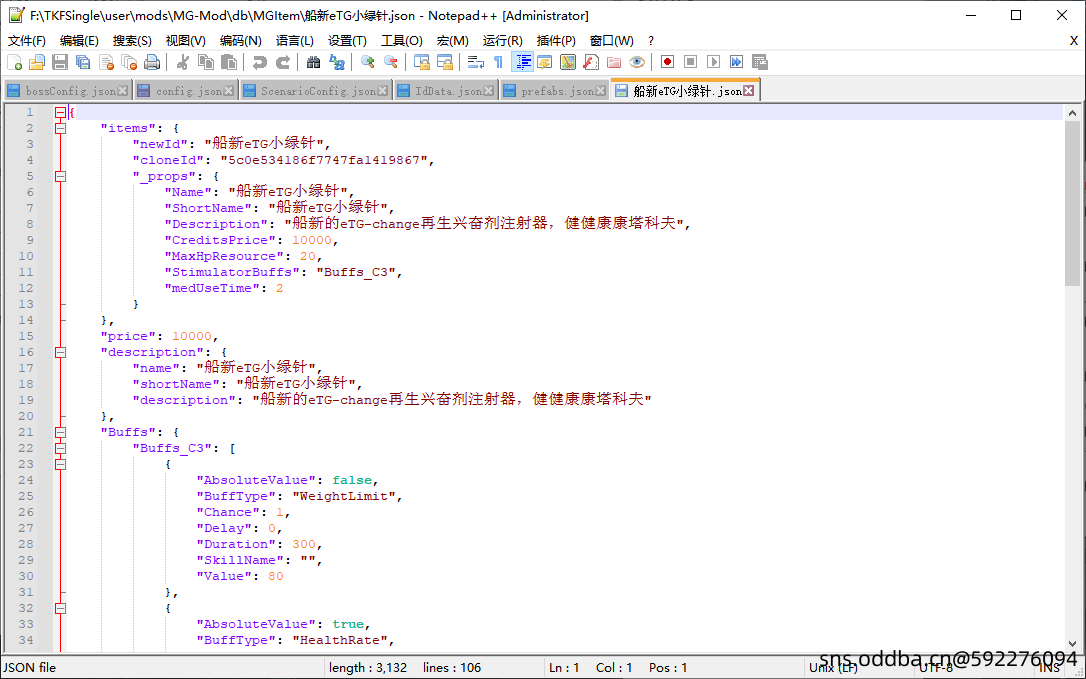The height and width of the screenshot is (679, 1086).
Task: Toggle Word wrap toolbar button
Action: click(476, 62)
